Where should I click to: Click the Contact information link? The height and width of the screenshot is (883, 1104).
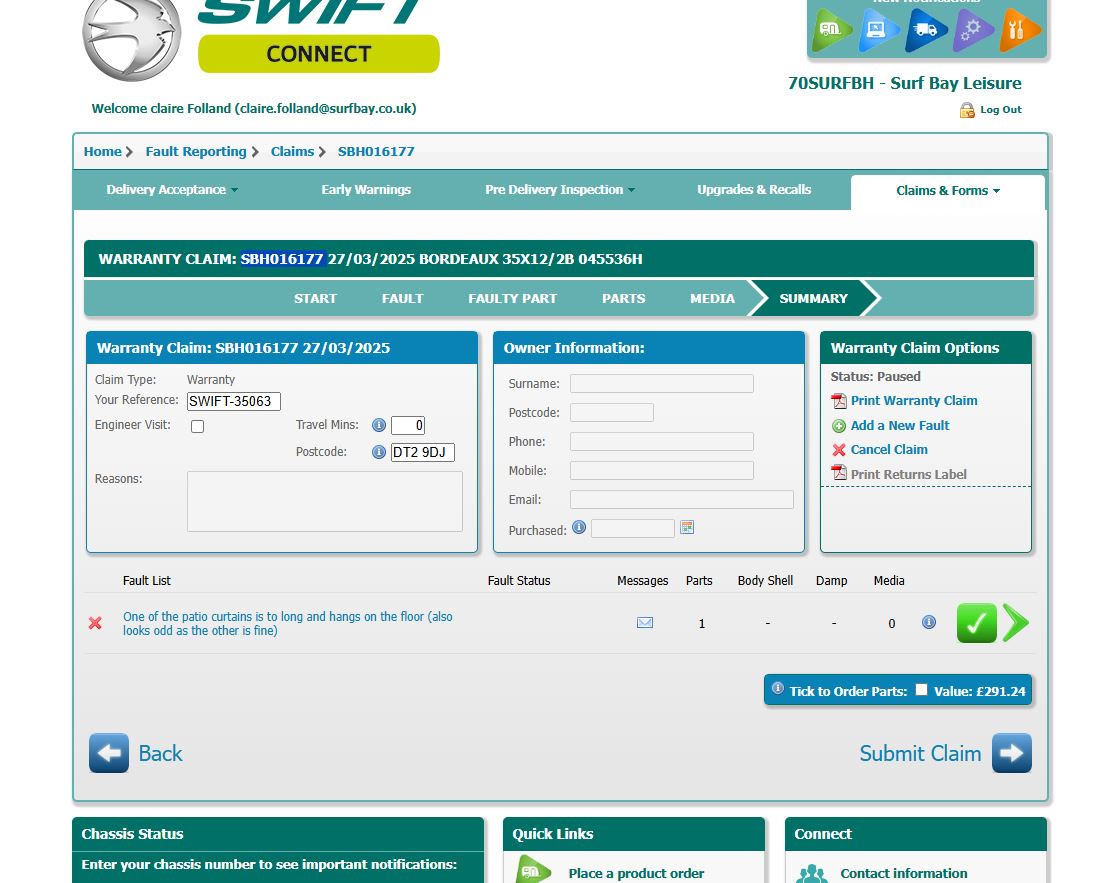[903, 873]
